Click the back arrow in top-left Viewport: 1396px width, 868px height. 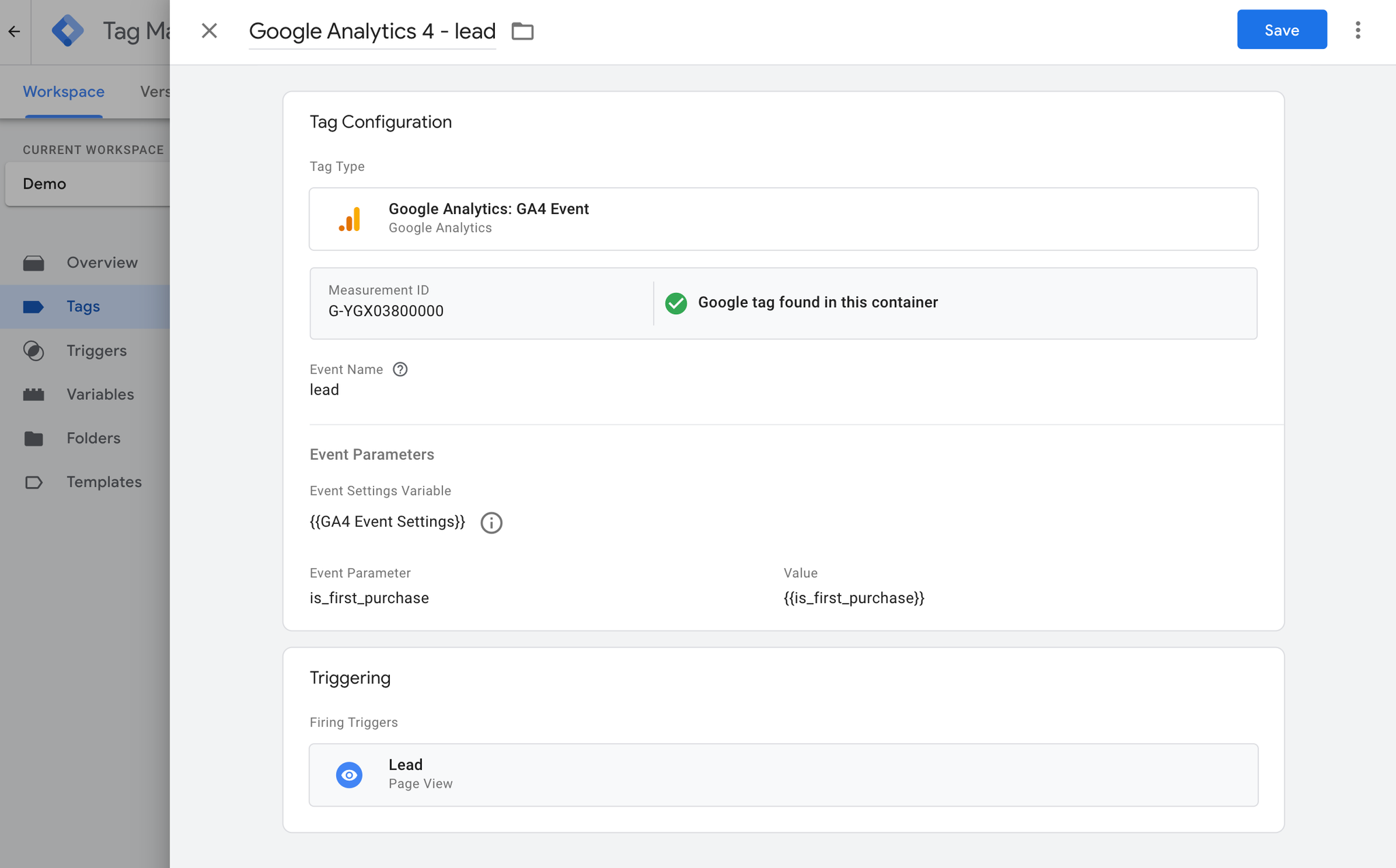[14, 31]
